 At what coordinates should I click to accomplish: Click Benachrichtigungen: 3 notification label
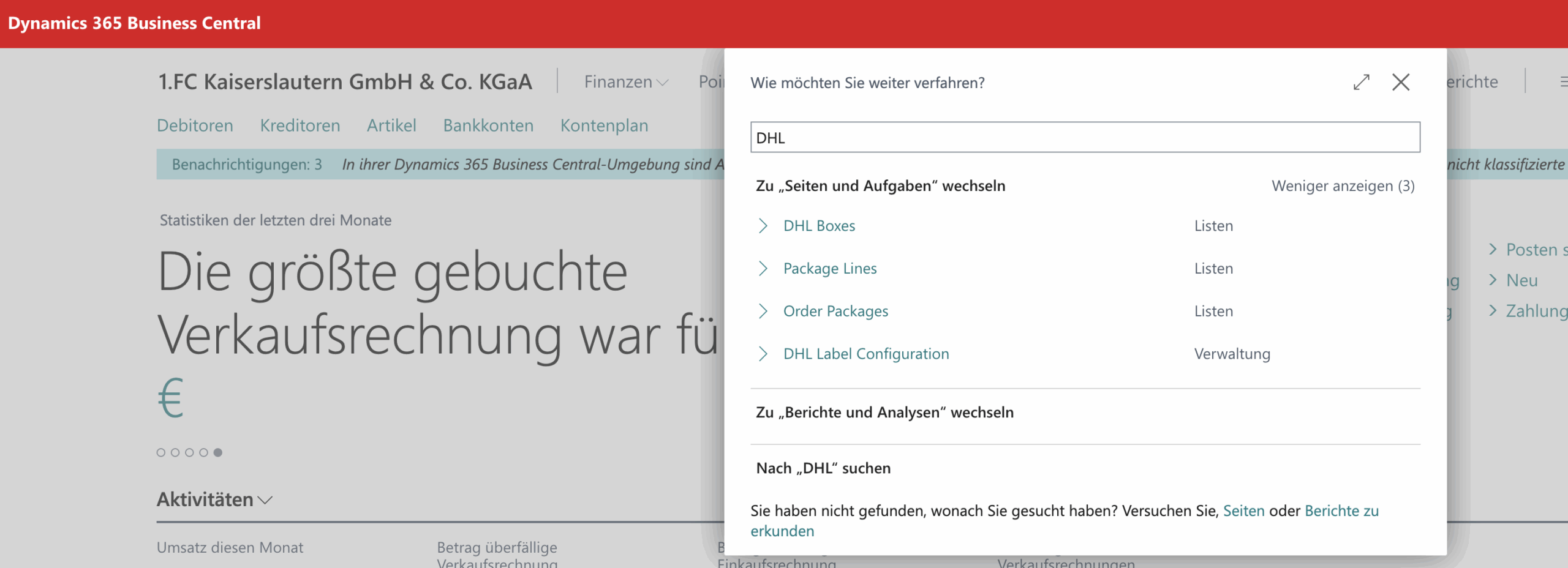(247, 165)
